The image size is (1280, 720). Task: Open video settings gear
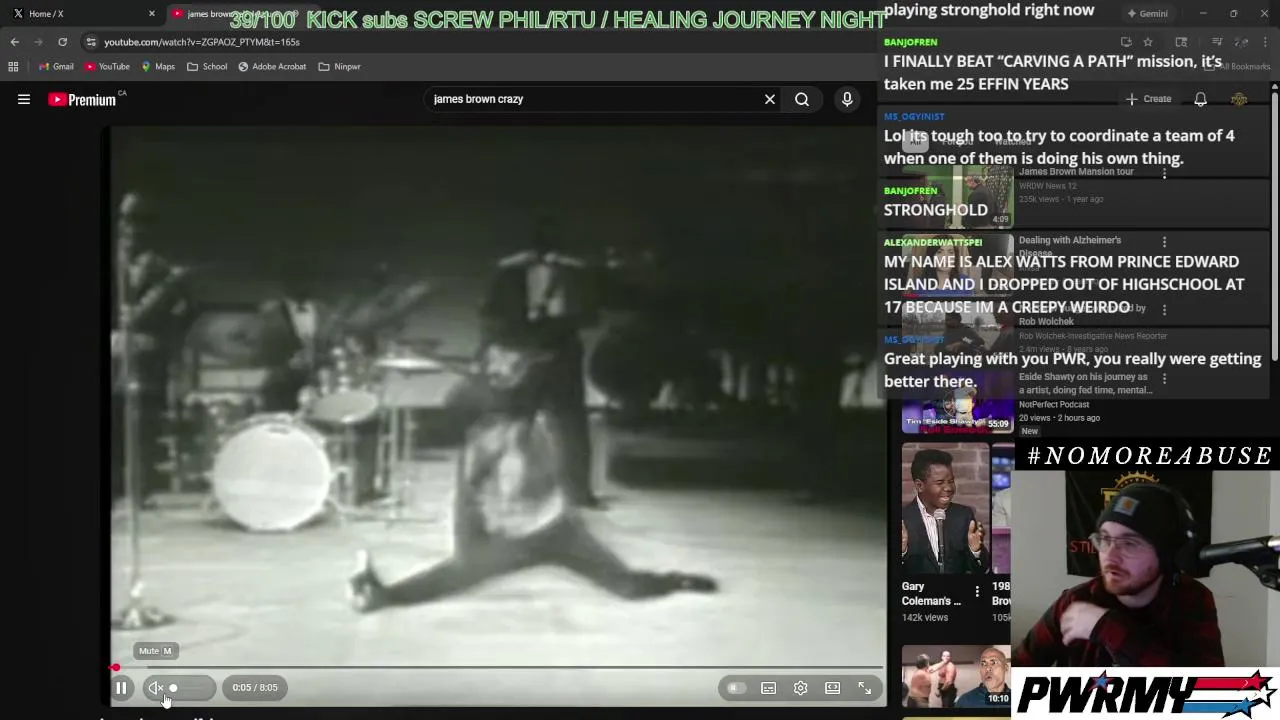pos(800,688)
